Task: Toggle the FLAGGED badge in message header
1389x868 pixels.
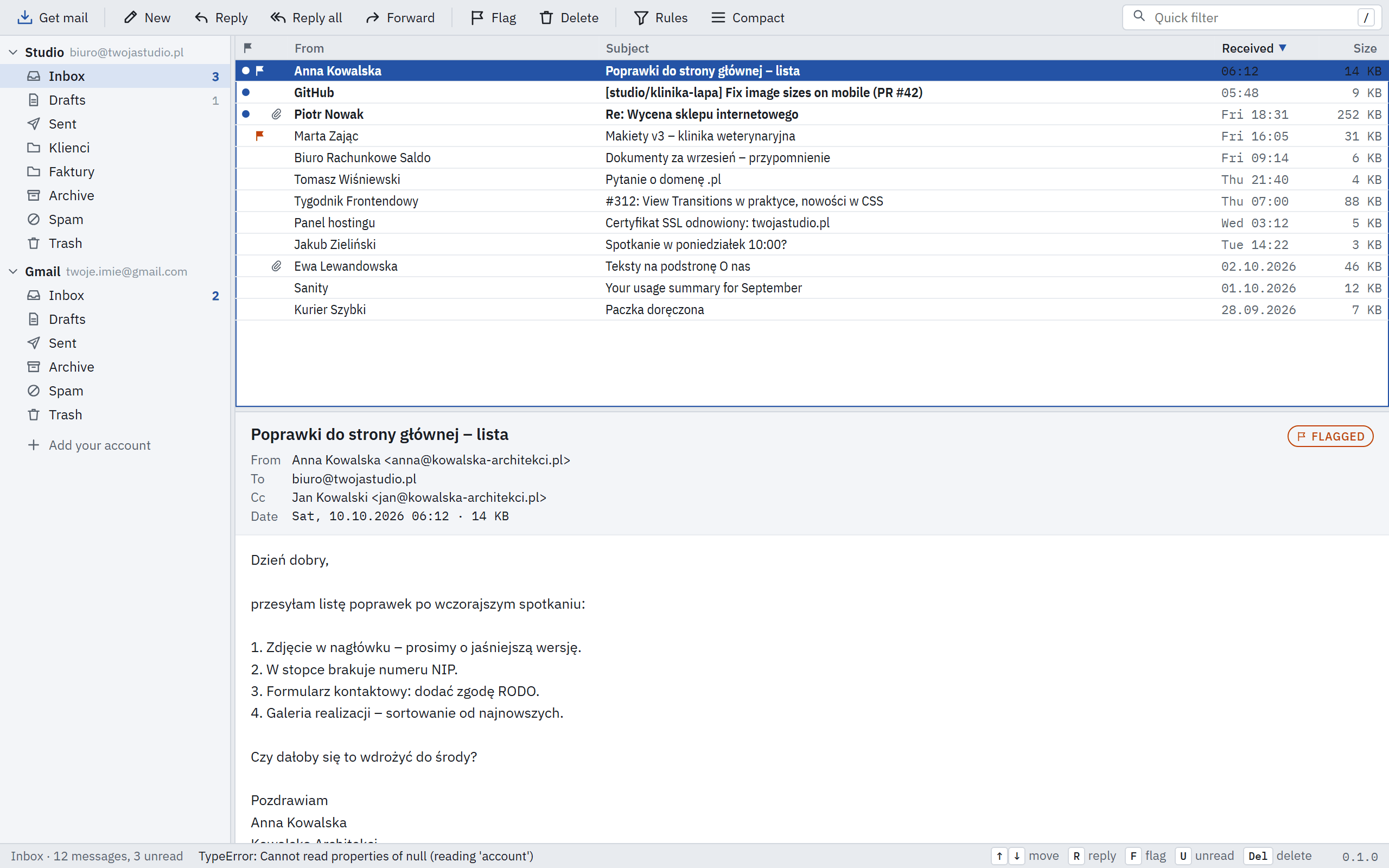Action: pos(1330,436)
